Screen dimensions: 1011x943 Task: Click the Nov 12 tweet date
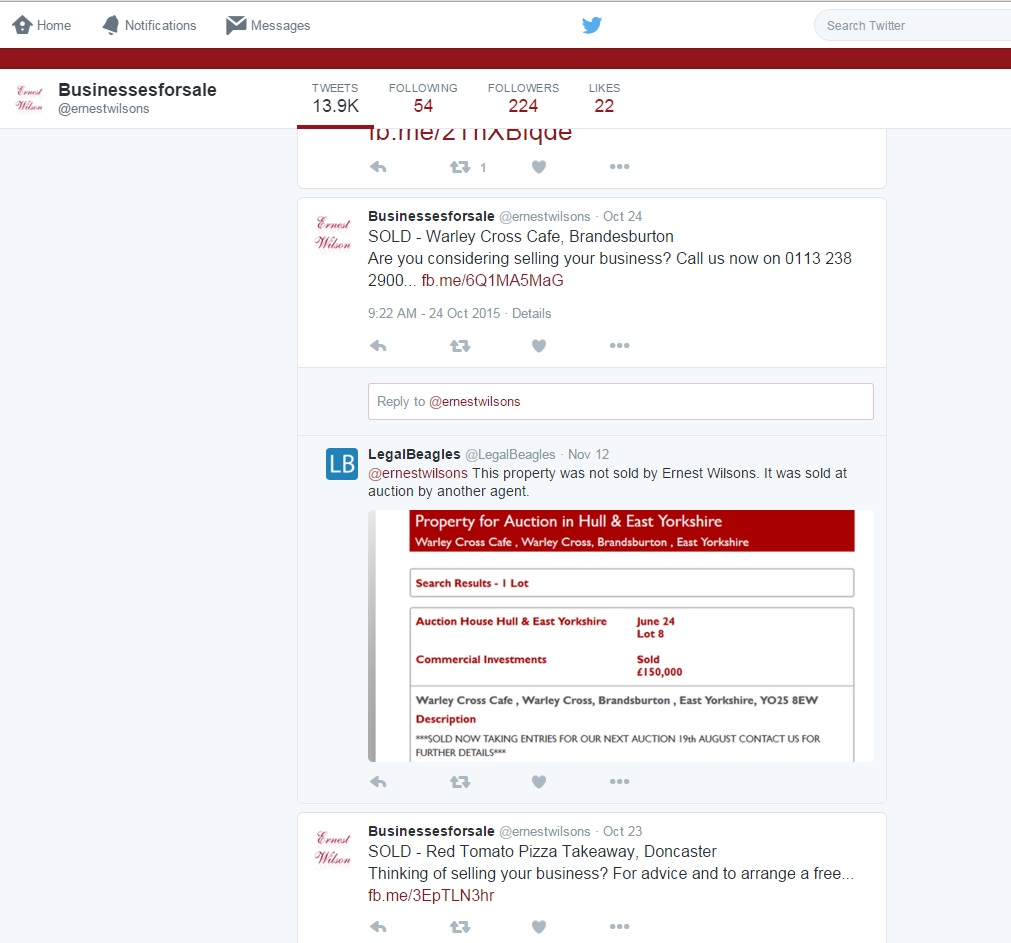588,454
